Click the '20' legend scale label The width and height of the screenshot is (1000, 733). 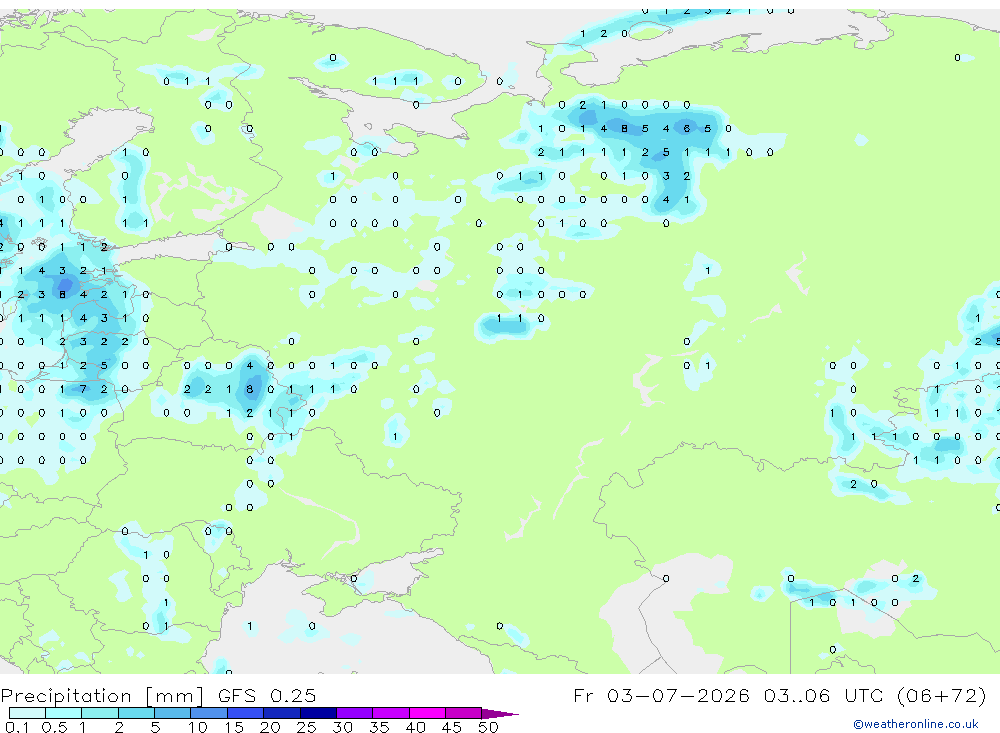(270, 727)
